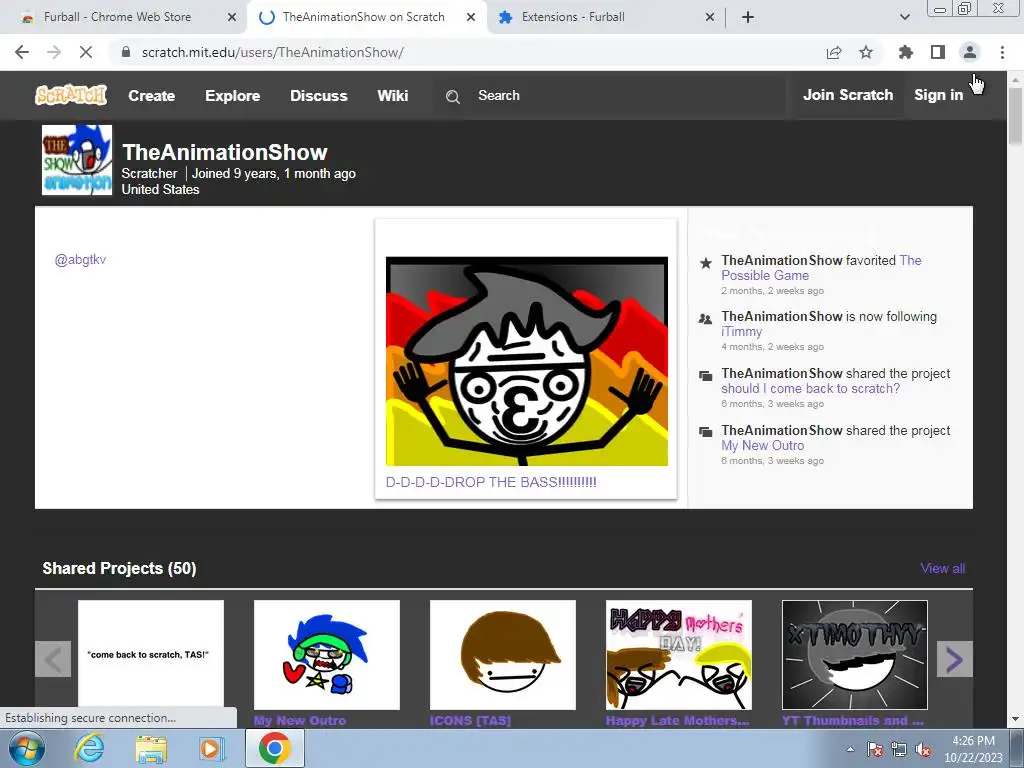Open the Wiki menu item
The width and height of the screenshot is (1024, 768).
(392, 96)
